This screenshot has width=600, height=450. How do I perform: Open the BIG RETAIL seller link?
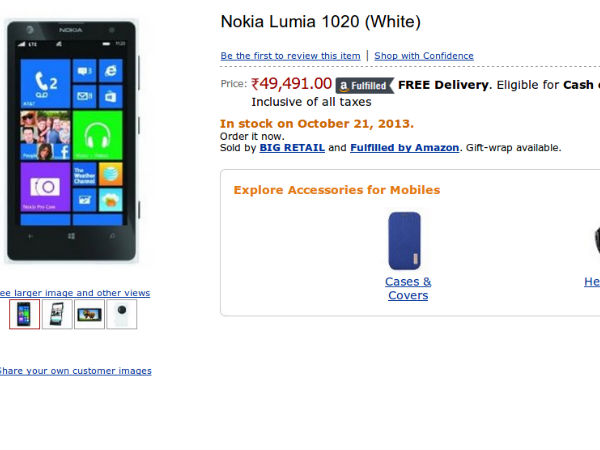coord(292,148)
